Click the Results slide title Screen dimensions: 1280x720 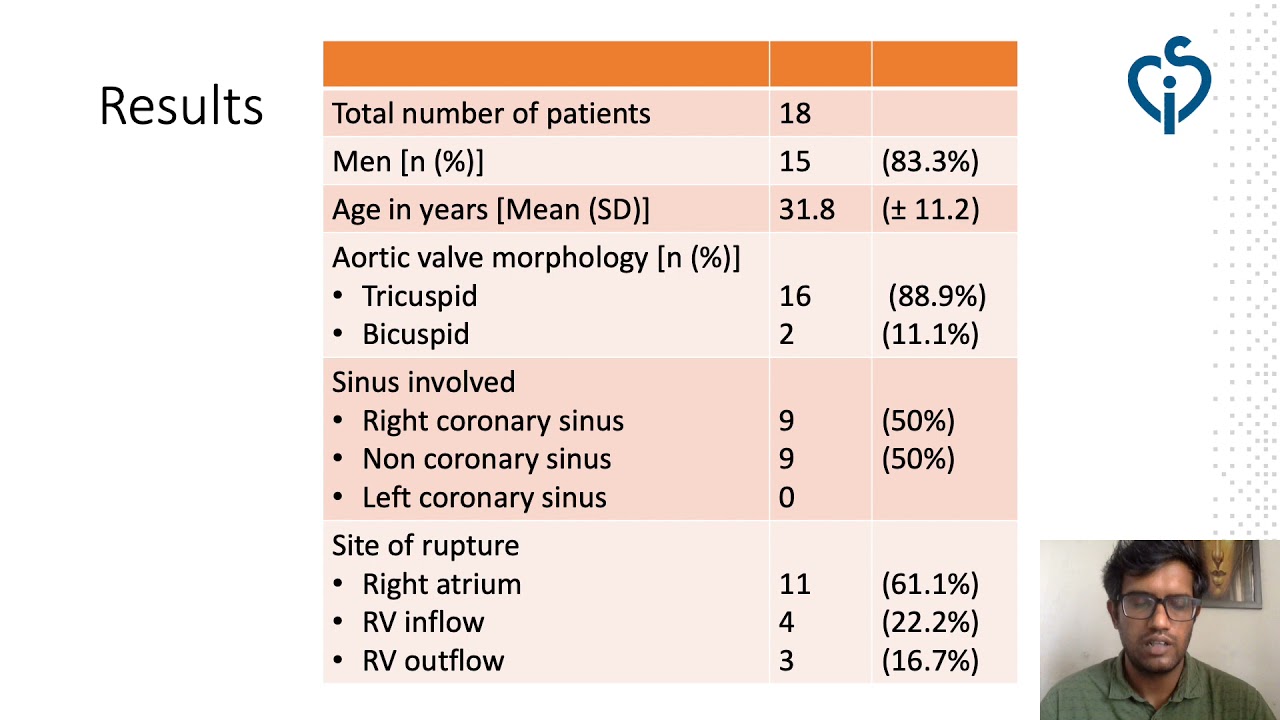(x=181, y=106)
